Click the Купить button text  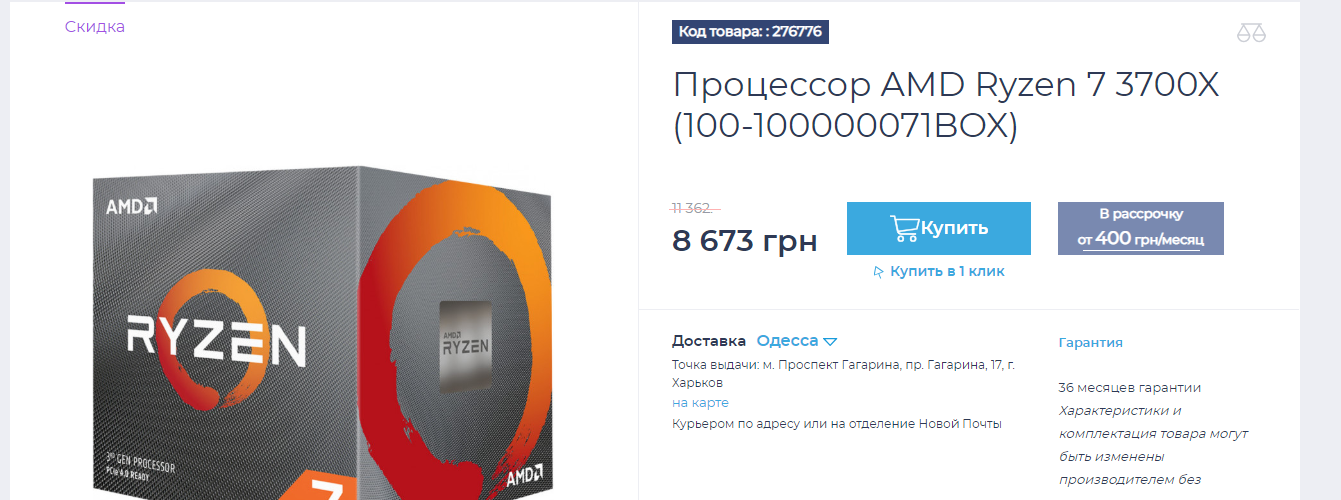pos(954,228)
